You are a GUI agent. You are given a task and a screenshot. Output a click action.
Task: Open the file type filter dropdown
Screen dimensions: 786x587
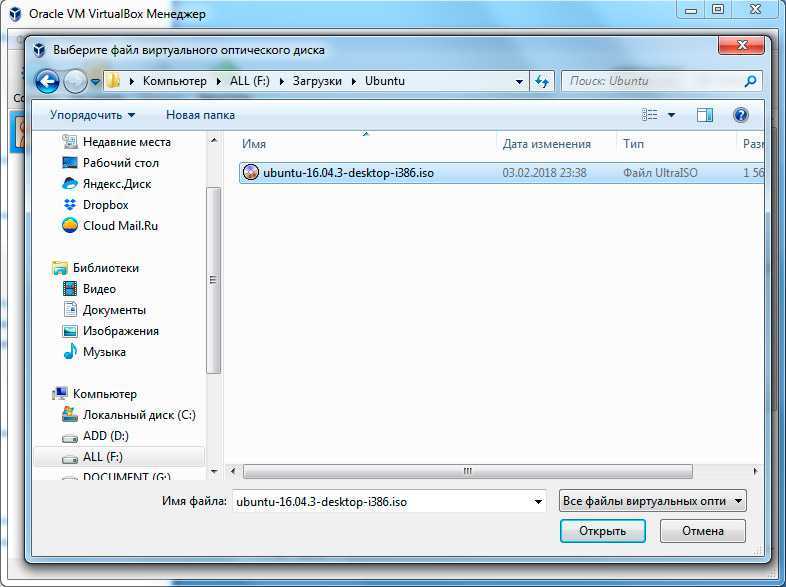point(652,501)
